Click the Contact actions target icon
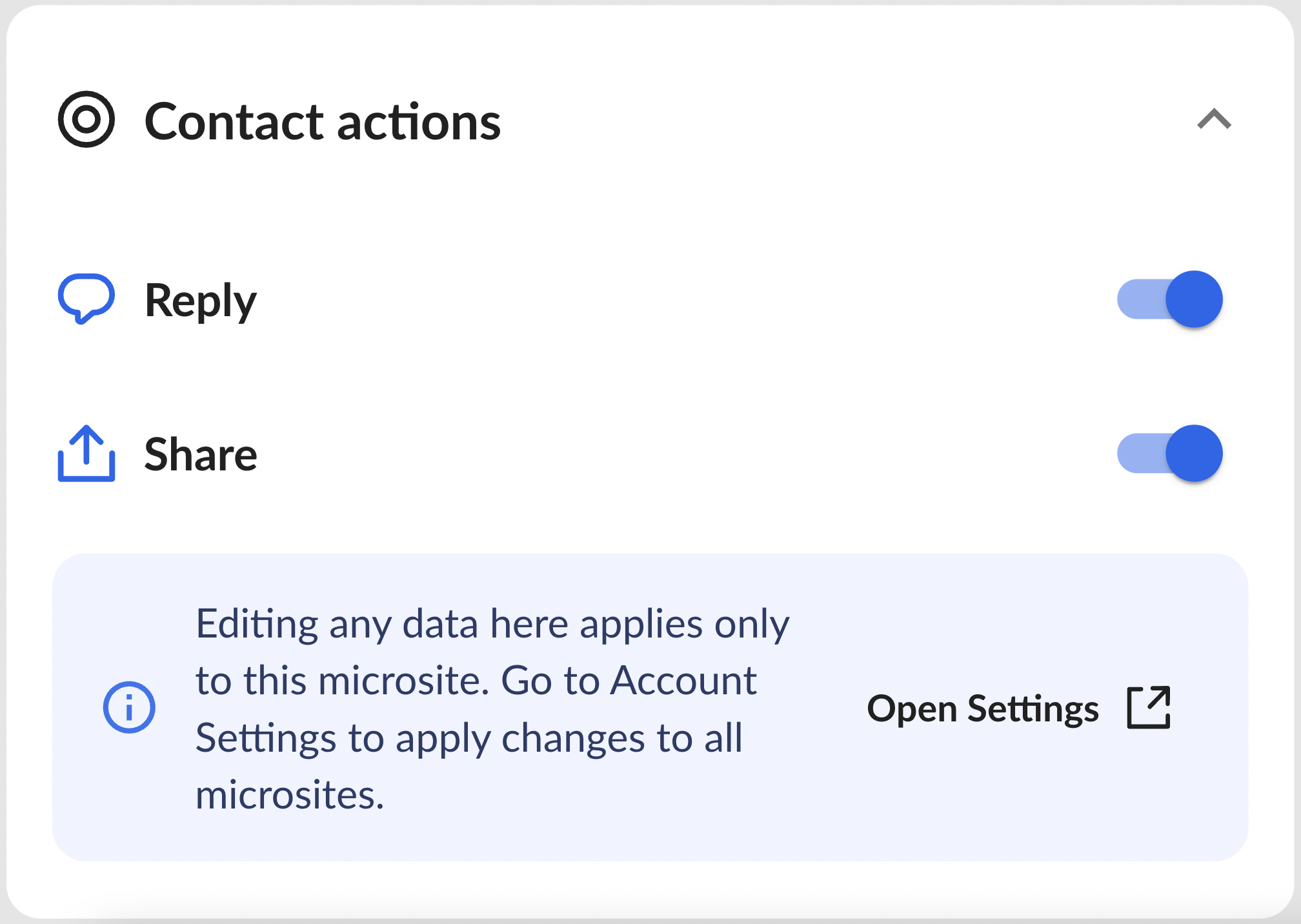The width and height of the screenshot is (1301, 924). coord(86,119)
